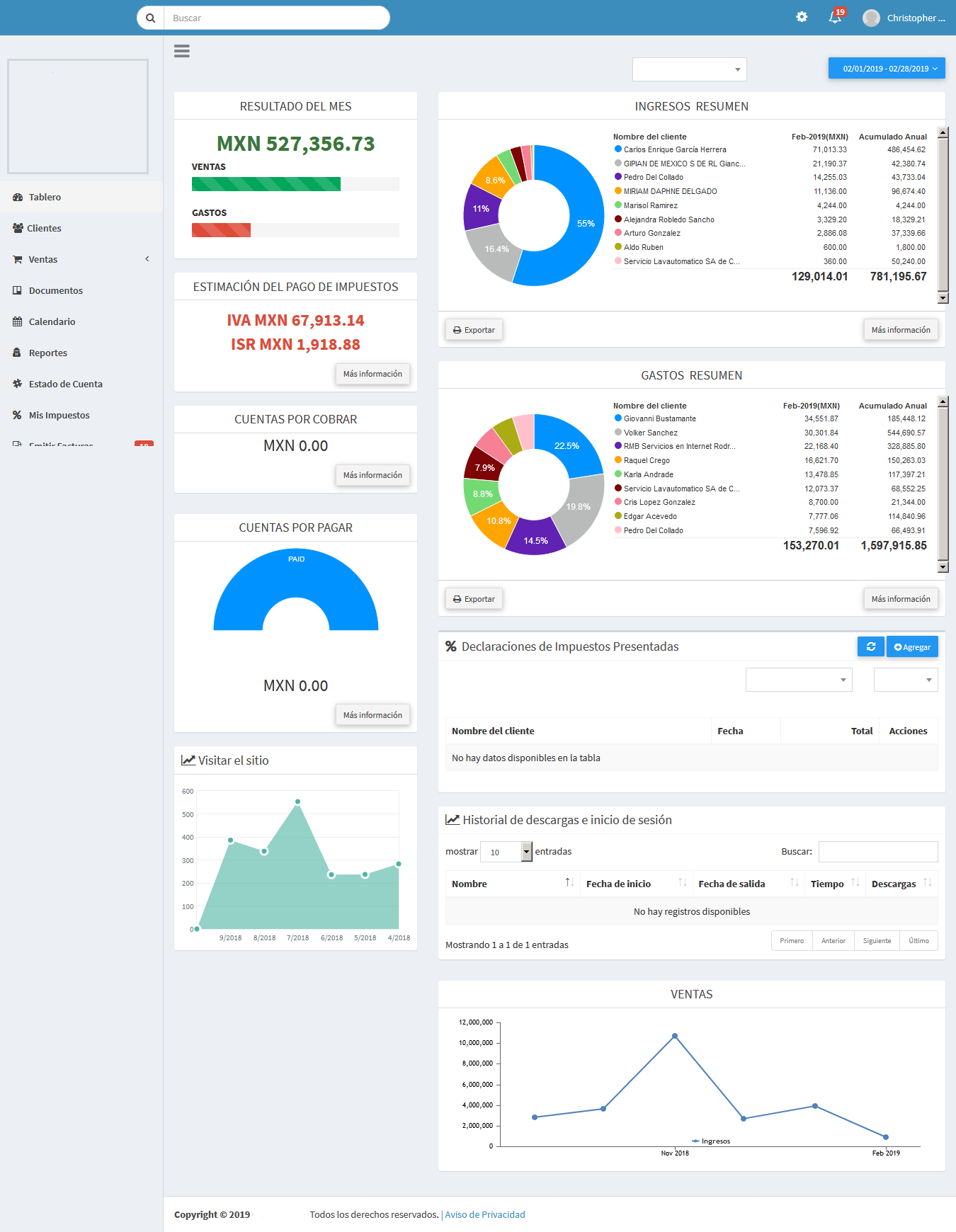Click Más información under Estimación de impuestos
Image resolution: width=956 pixels, height=1232 pixels.
pos(372,374)
